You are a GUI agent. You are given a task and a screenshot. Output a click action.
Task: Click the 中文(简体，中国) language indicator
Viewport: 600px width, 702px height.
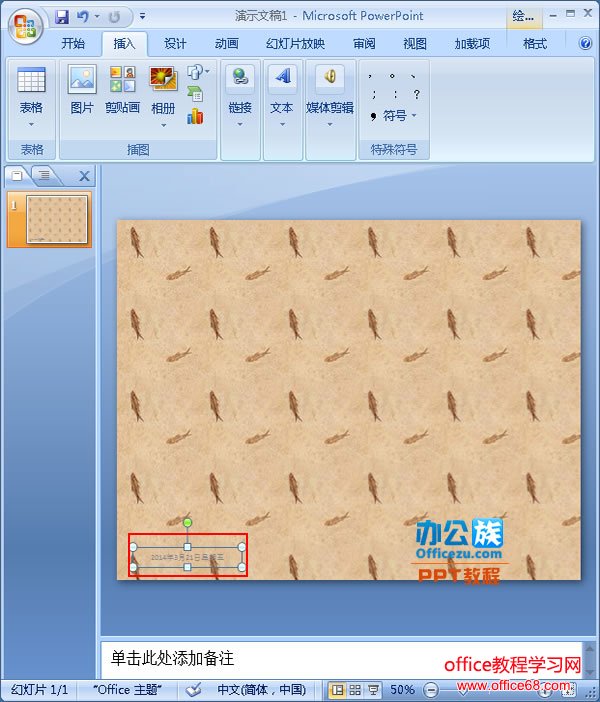pyautogui.click(x=261, y=689)
